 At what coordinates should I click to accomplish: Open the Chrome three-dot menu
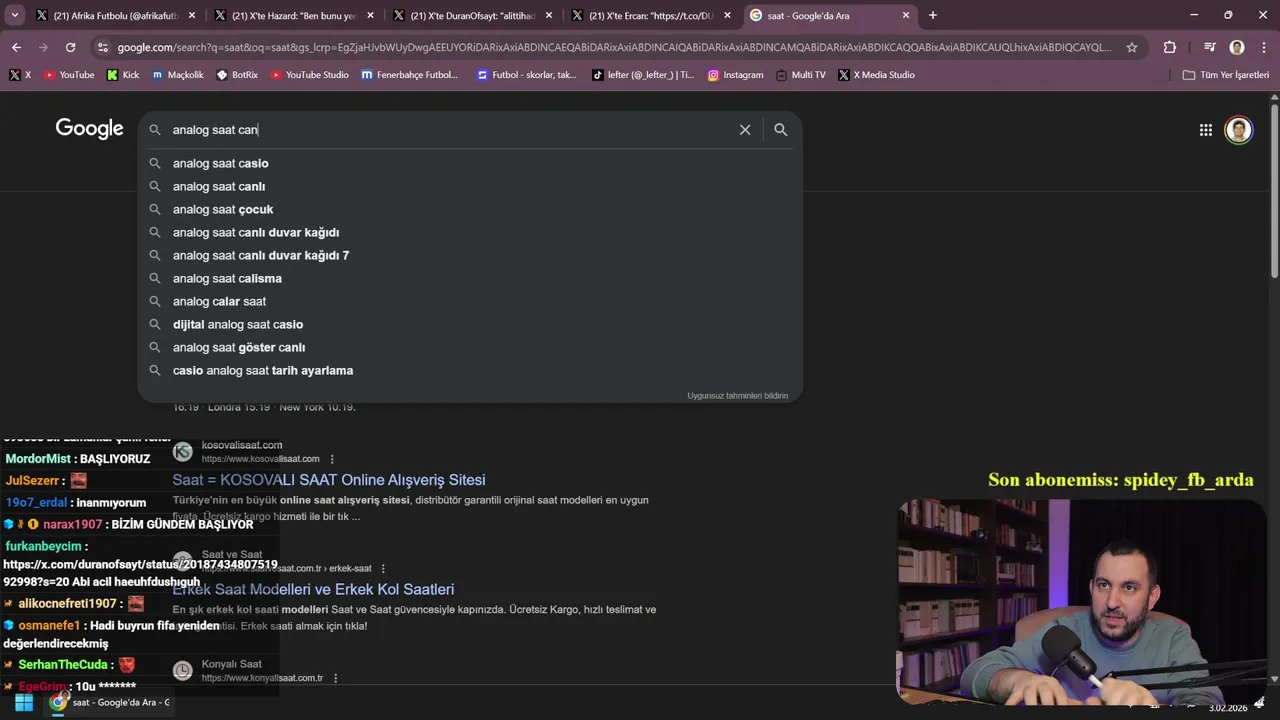click(1263, 47)
